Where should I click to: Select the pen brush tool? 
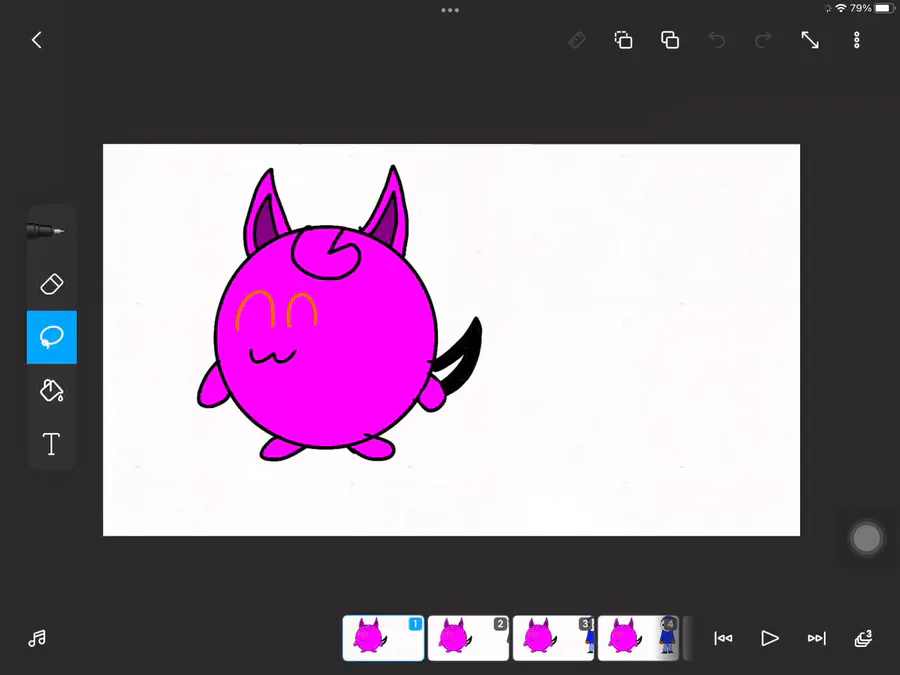pyautogui.click(x=46, y=231)
